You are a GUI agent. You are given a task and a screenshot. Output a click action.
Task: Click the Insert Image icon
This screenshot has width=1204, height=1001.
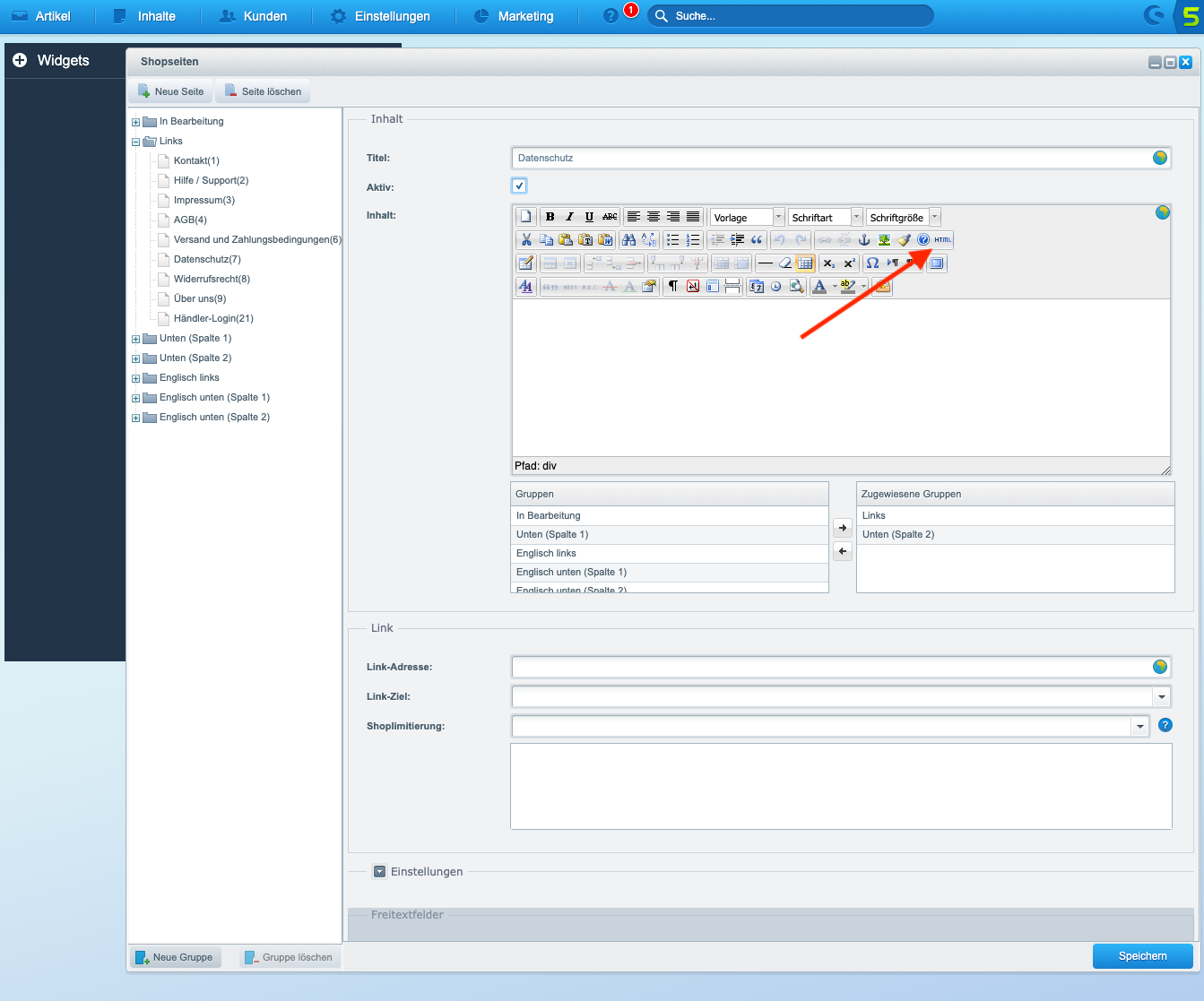tap(882, 239)
